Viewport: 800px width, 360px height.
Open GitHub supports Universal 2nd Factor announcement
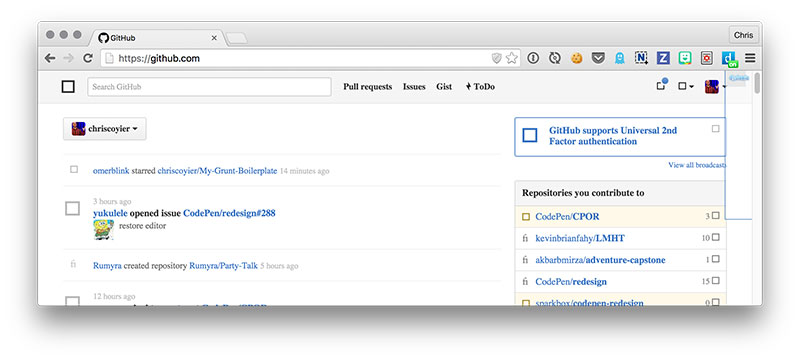click(613, 136)
